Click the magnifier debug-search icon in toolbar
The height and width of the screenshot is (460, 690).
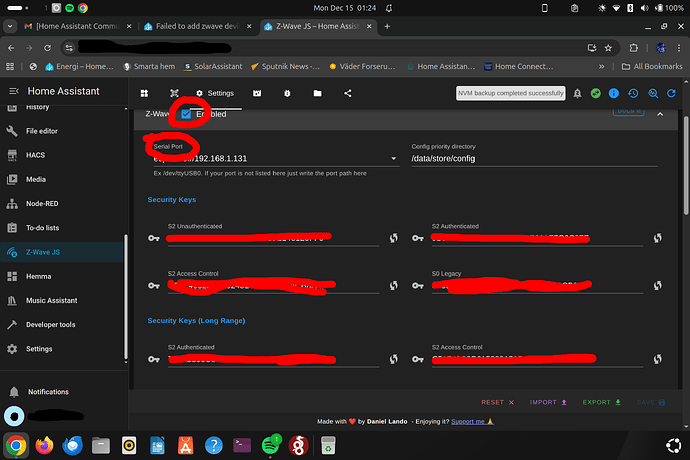tap(653, 93)
